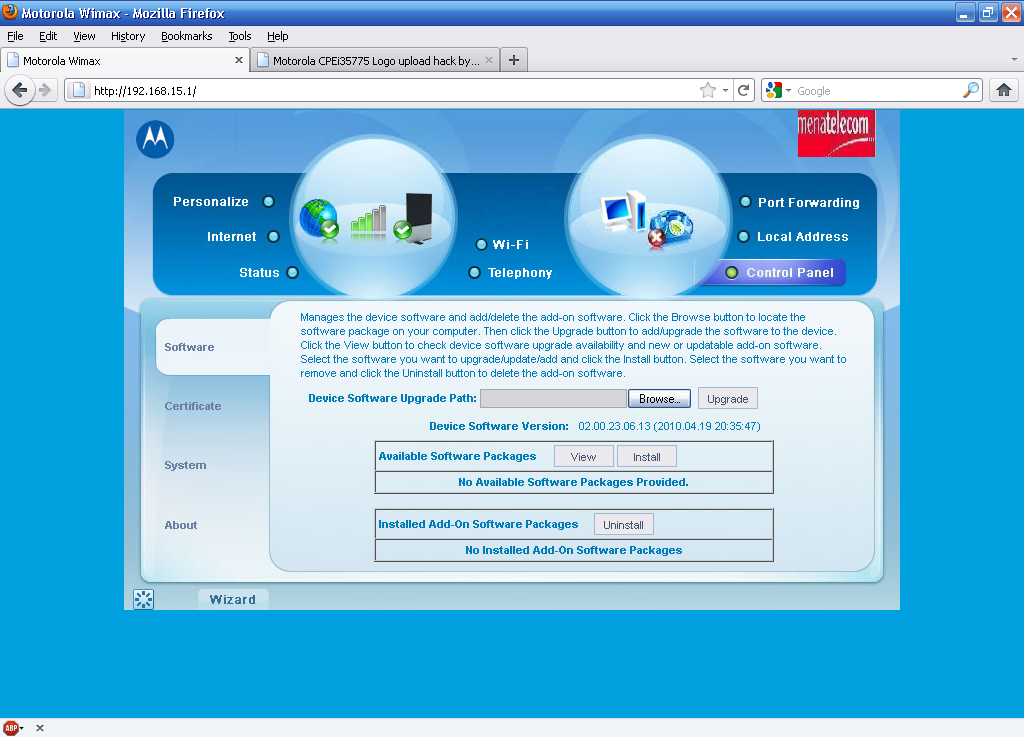Click the Upgrade button
The image size is (1024, 737).
coord(728,398)
